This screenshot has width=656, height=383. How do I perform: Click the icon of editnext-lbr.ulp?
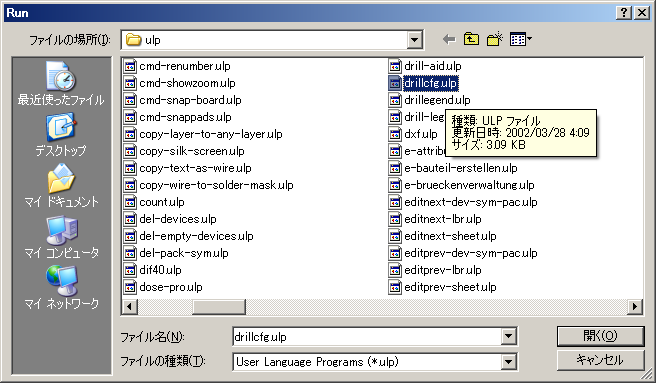pyautogui.click(x=395, y=219)
